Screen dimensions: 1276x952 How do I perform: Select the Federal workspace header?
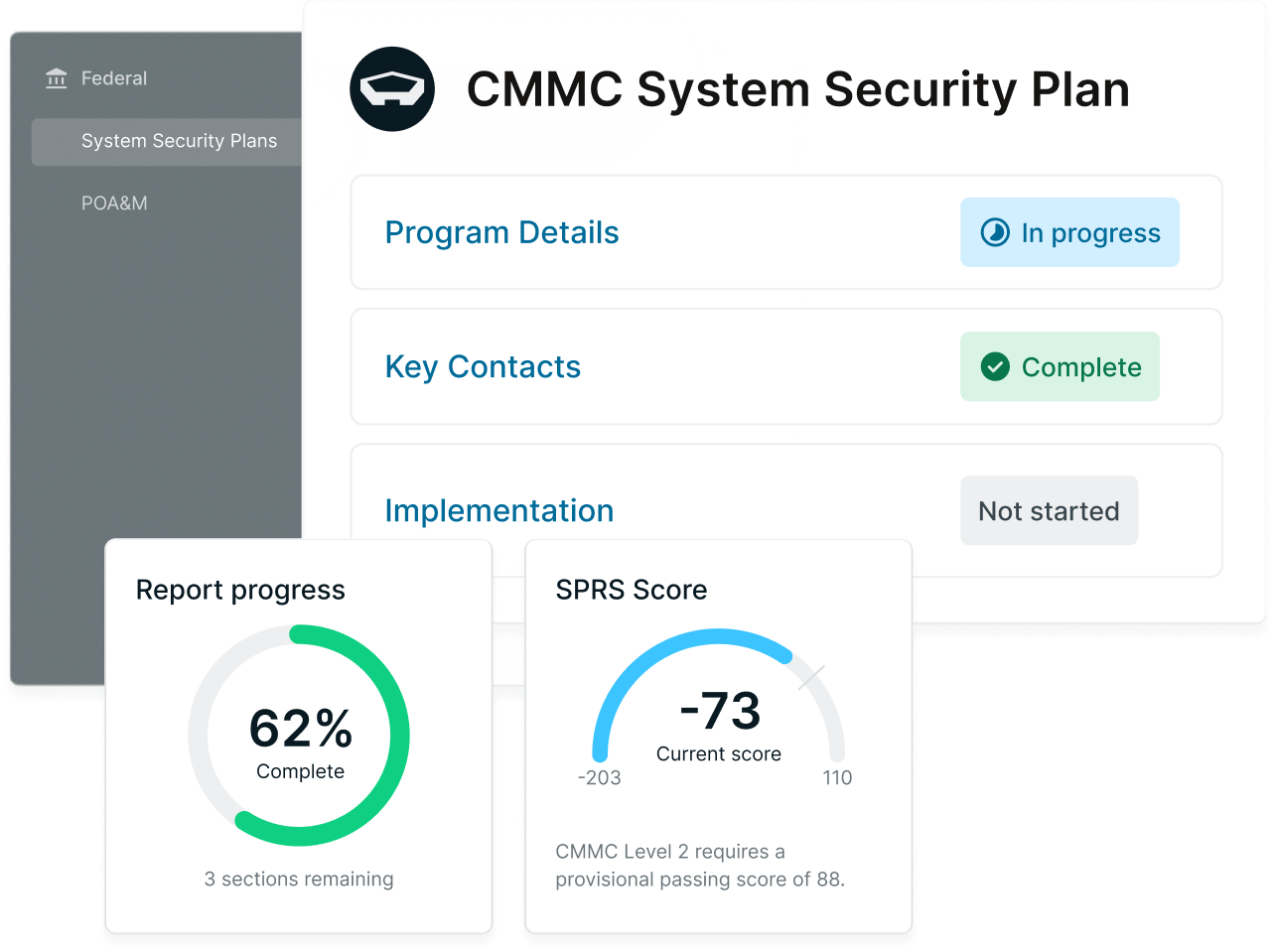coord(113,77)
